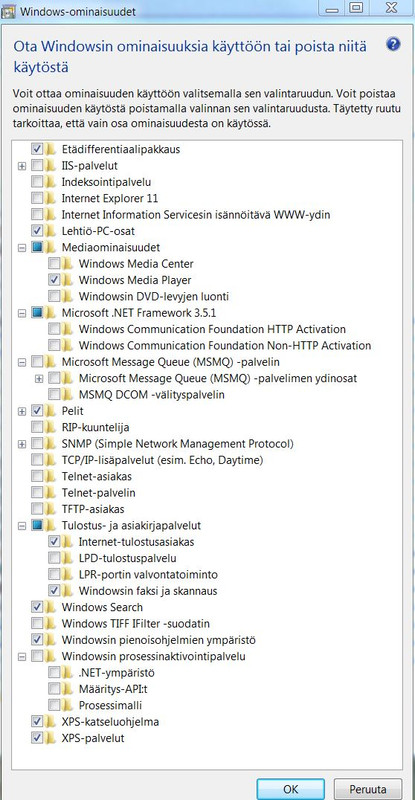Viewport: 415px width, 800px height.
Task: Uncheck the Windows Media Player checkbox
Action: 54,280
